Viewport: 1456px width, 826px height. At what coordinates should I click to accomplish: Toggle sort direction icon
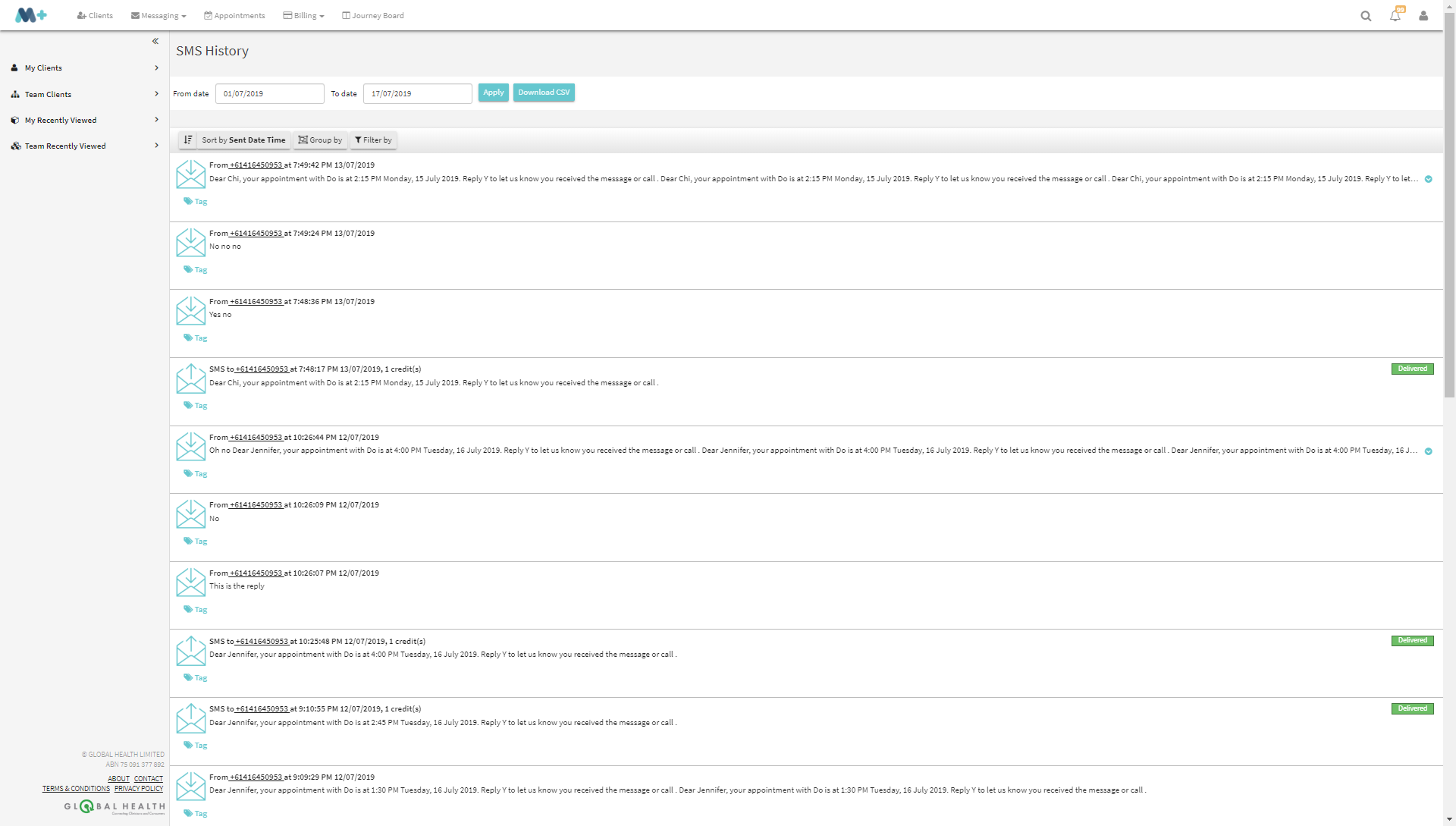pyautogui.click(x=188, y=140)
